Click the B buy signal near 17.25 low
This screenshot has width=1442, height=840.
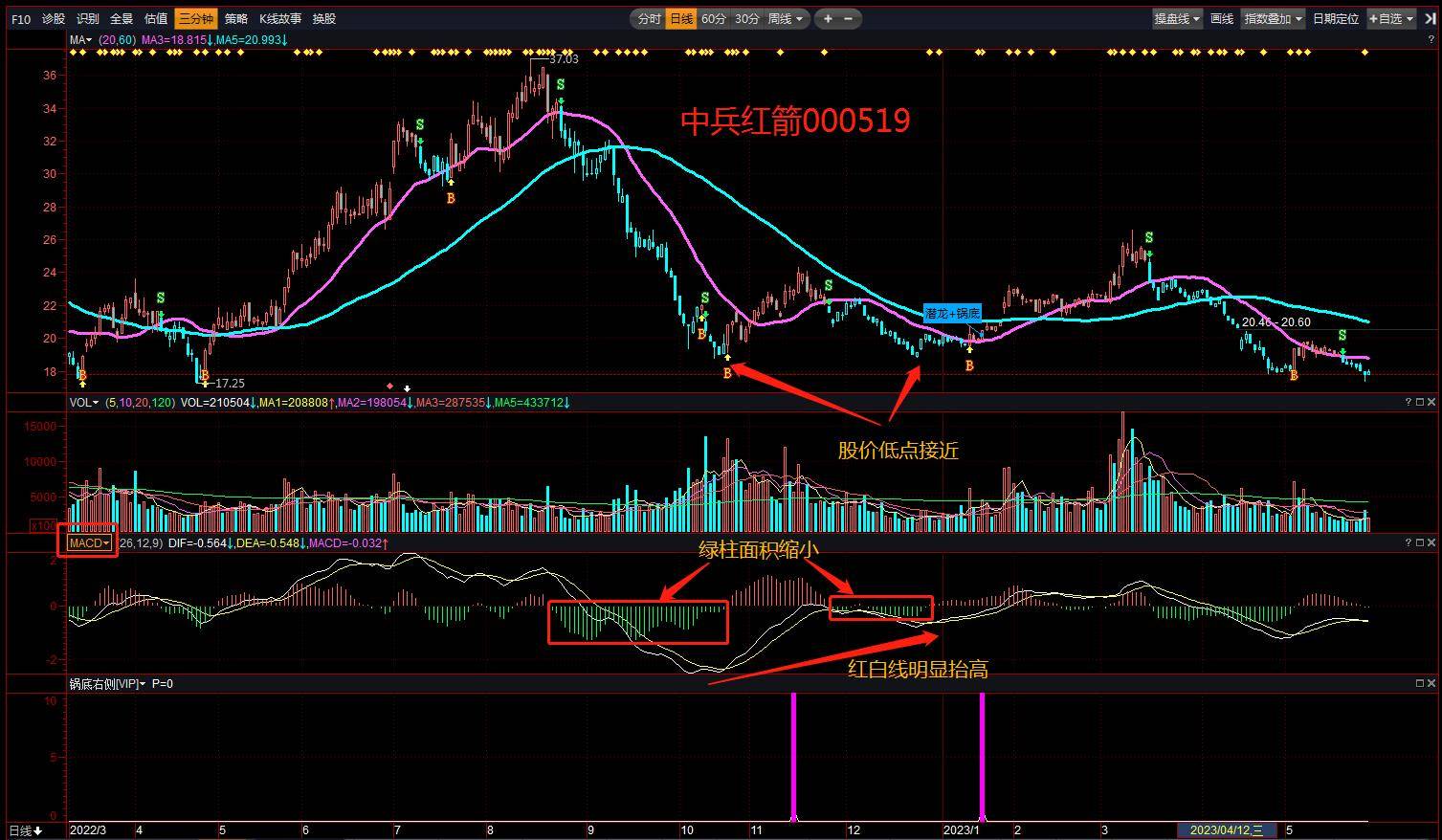204,375
